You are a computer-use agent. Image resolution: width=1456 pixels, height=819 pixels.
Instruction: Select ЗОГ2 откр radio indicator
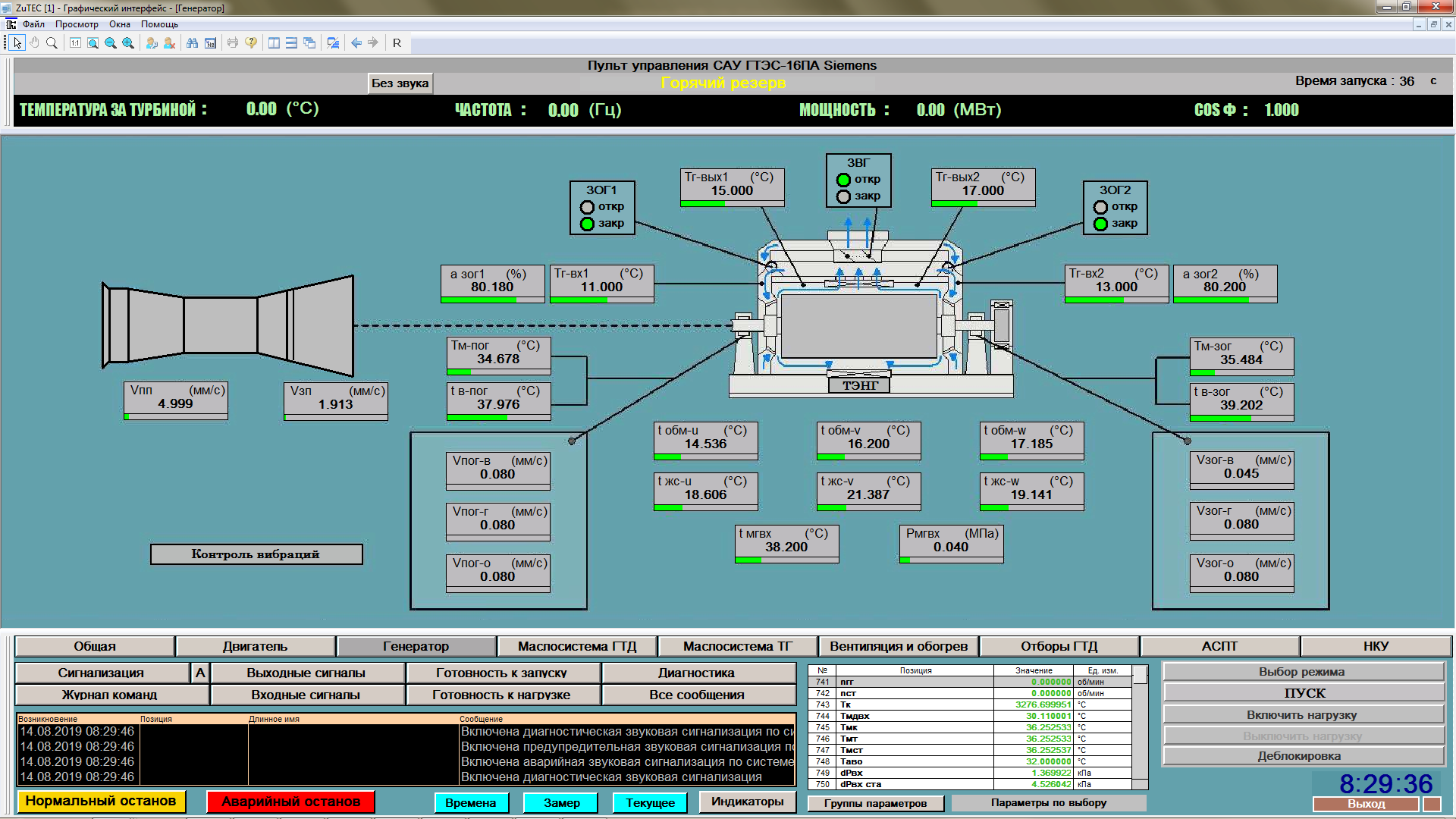[x=1100, y=207]
